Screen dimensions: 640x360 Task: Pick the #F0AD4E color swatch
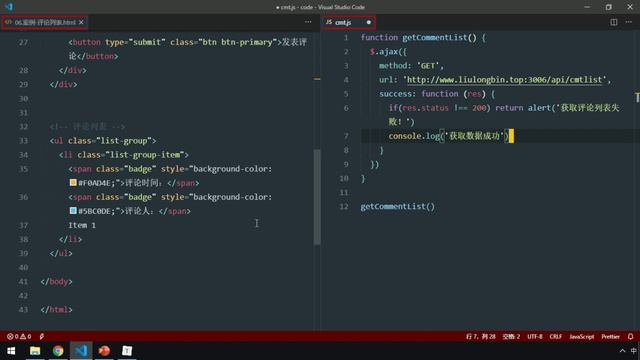73,182
